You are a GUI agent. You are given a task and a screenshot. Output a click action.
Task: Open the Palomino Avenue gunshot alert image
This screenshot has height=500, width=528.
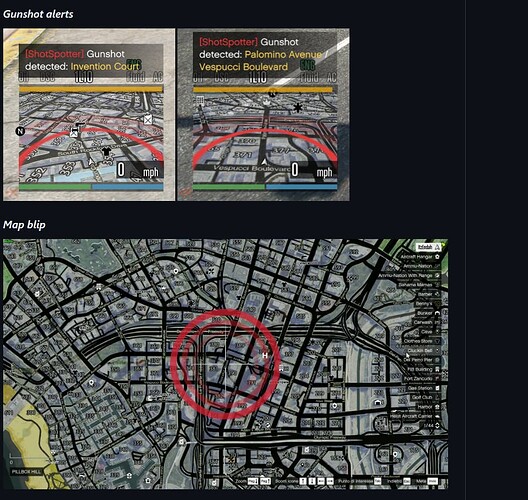(x=263, y=114)
